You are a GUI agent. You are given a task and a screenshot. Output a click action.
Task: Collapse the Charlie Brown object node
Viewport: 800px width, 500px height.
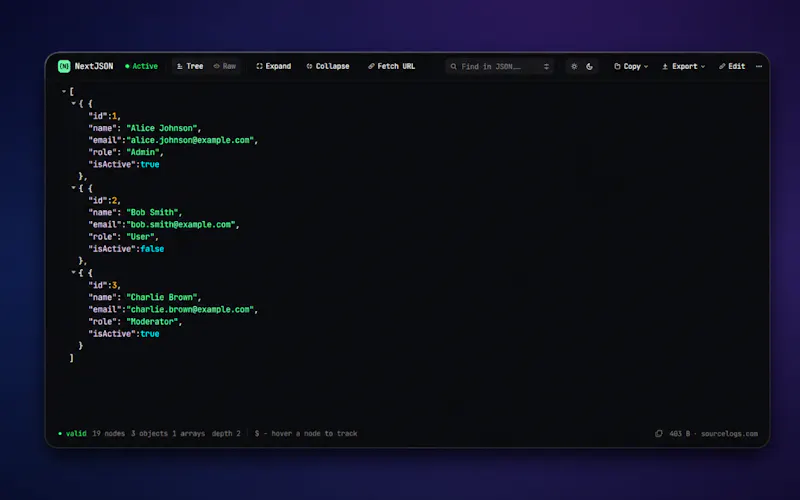(x=73, y=272)
